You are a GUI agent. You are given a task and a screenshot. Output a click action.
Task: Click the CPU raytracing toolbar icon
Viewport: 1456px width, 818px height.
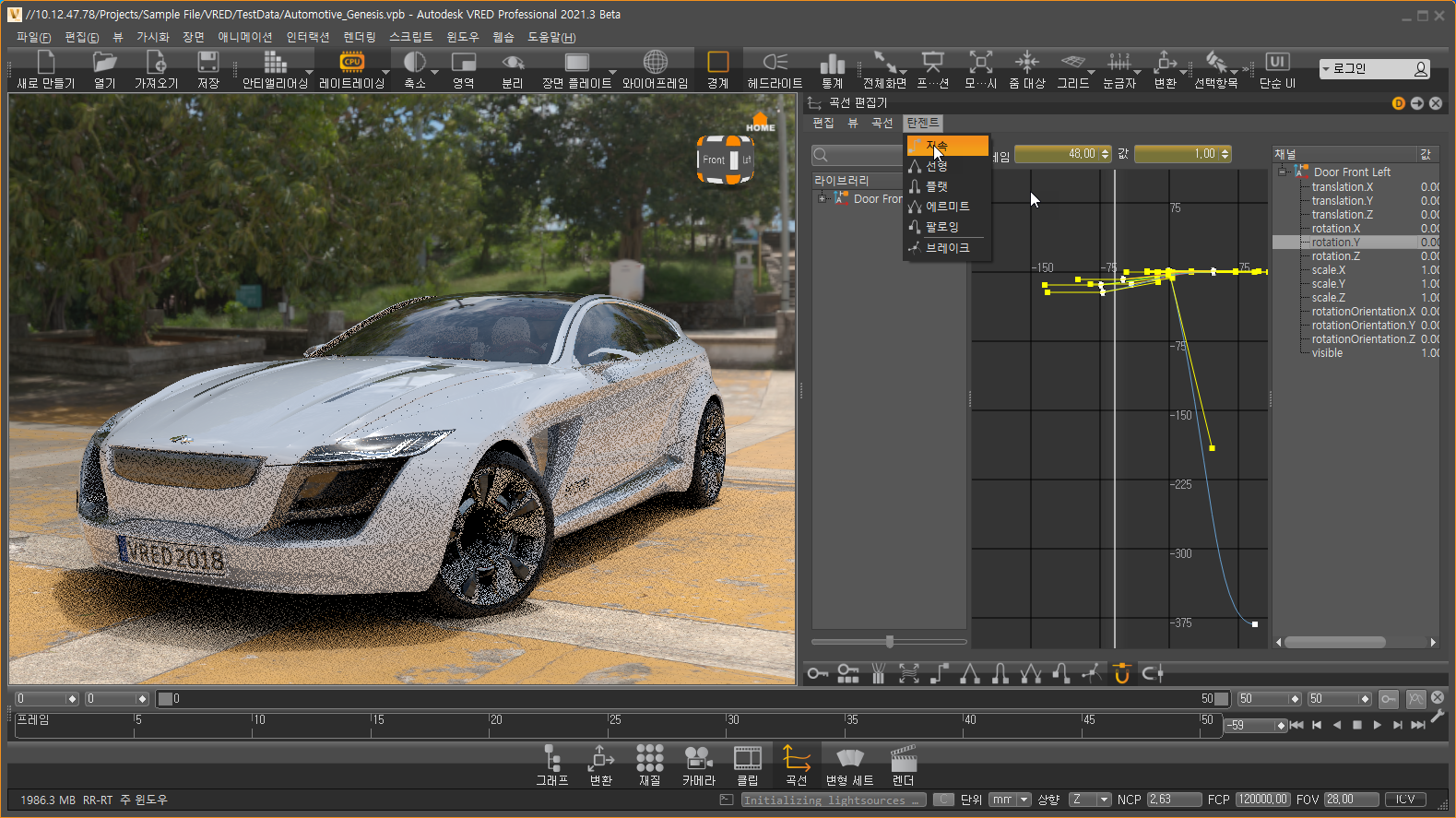[351, 63]
